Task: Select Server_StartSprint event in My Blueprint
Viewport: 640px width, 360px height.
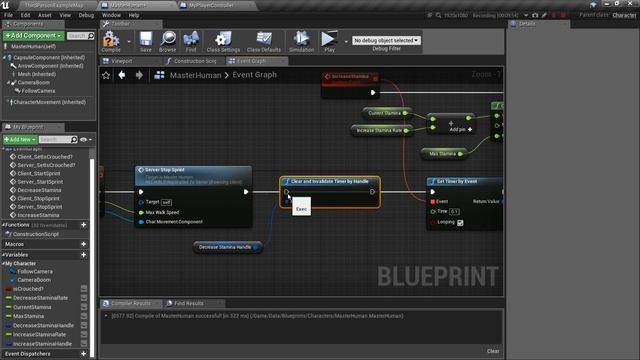Action: (x=40, y=182)
